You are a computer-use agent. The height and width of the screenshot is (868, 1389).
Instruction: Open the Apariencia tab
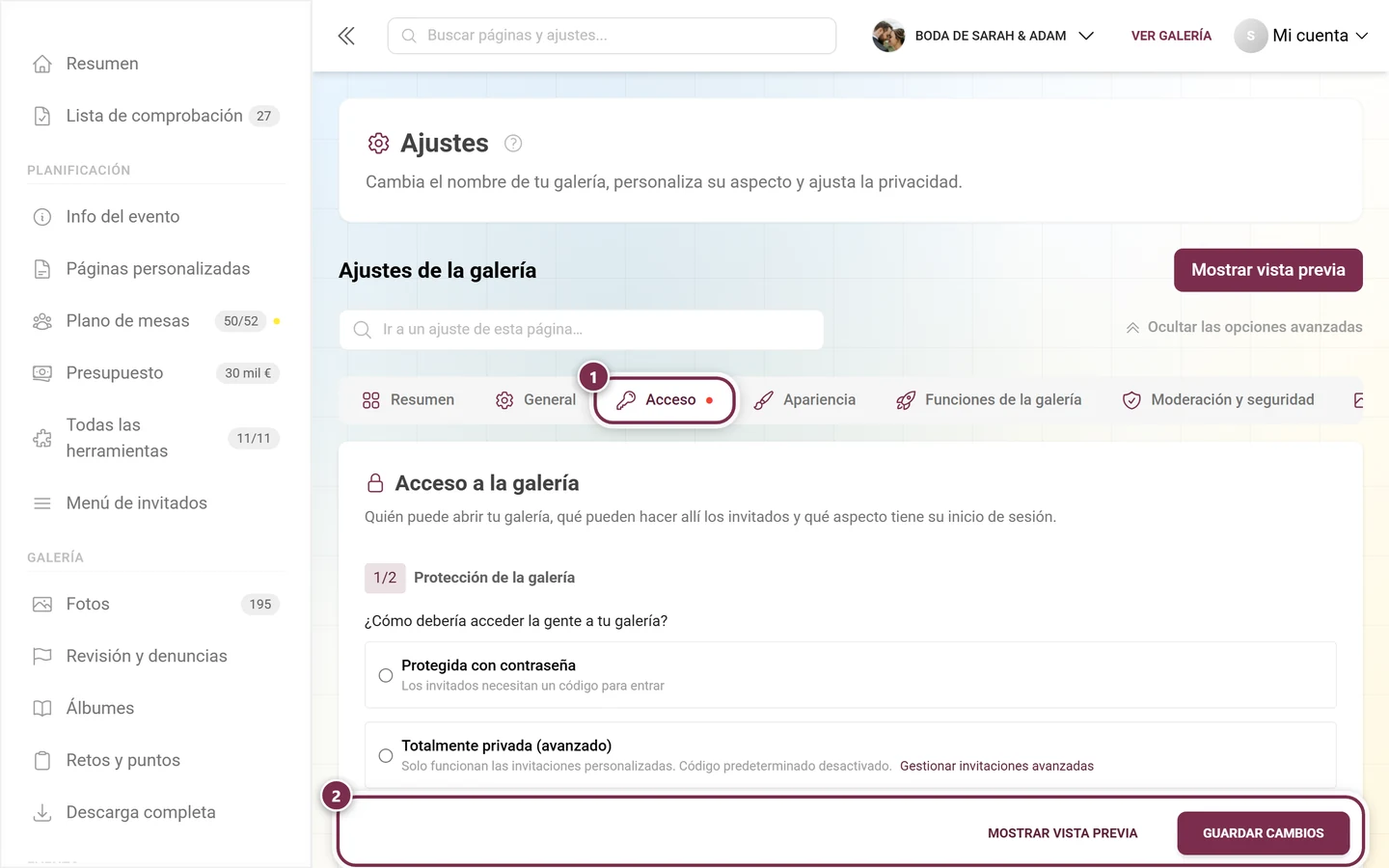(804, 400)
